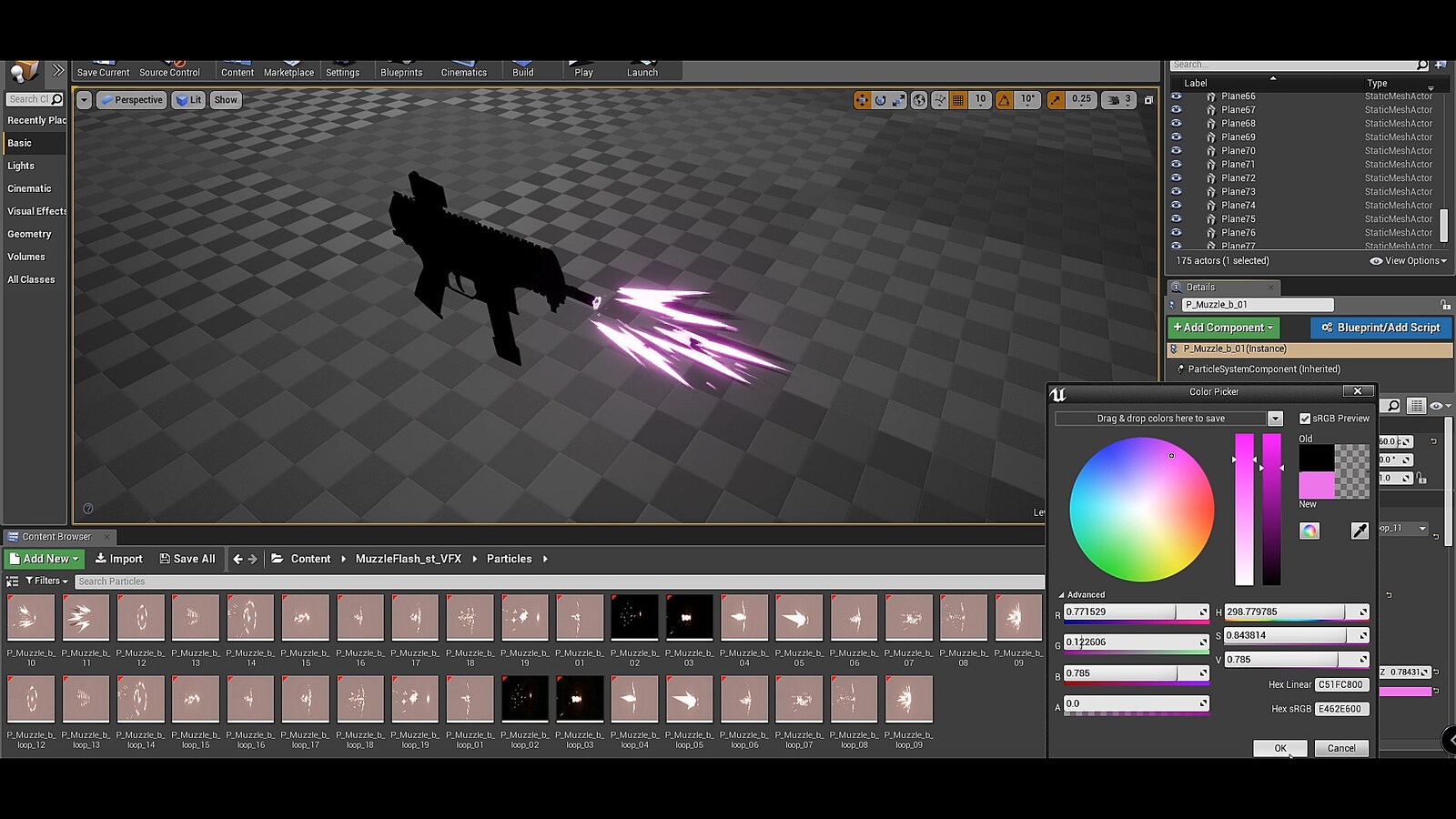Select the Lights category in Place Actors panel
1456x819 pixels.
21,166
